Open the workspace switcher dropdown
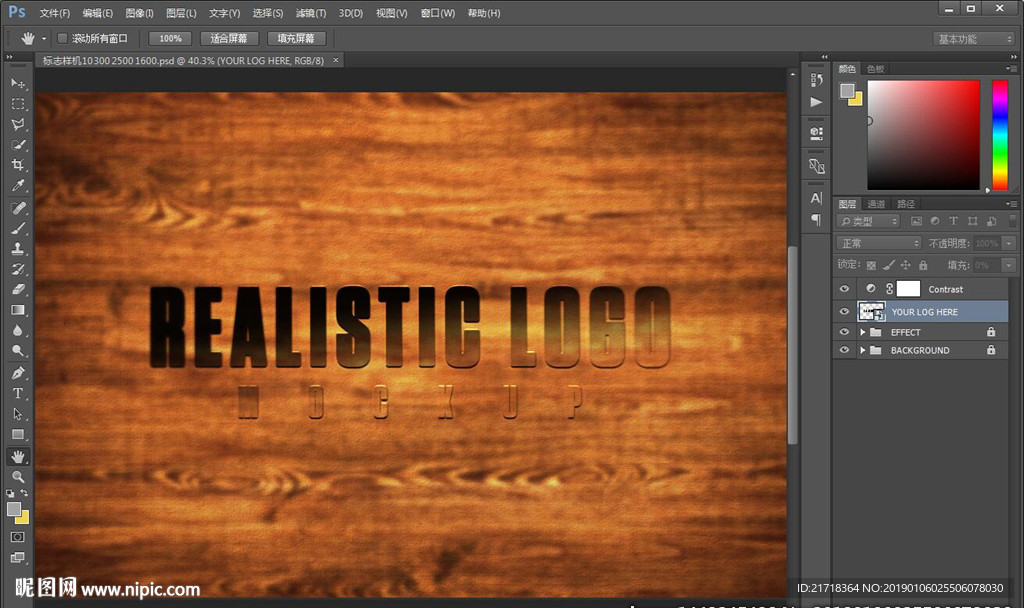This screenshot has height=608, width=1024. pos(974,39)
